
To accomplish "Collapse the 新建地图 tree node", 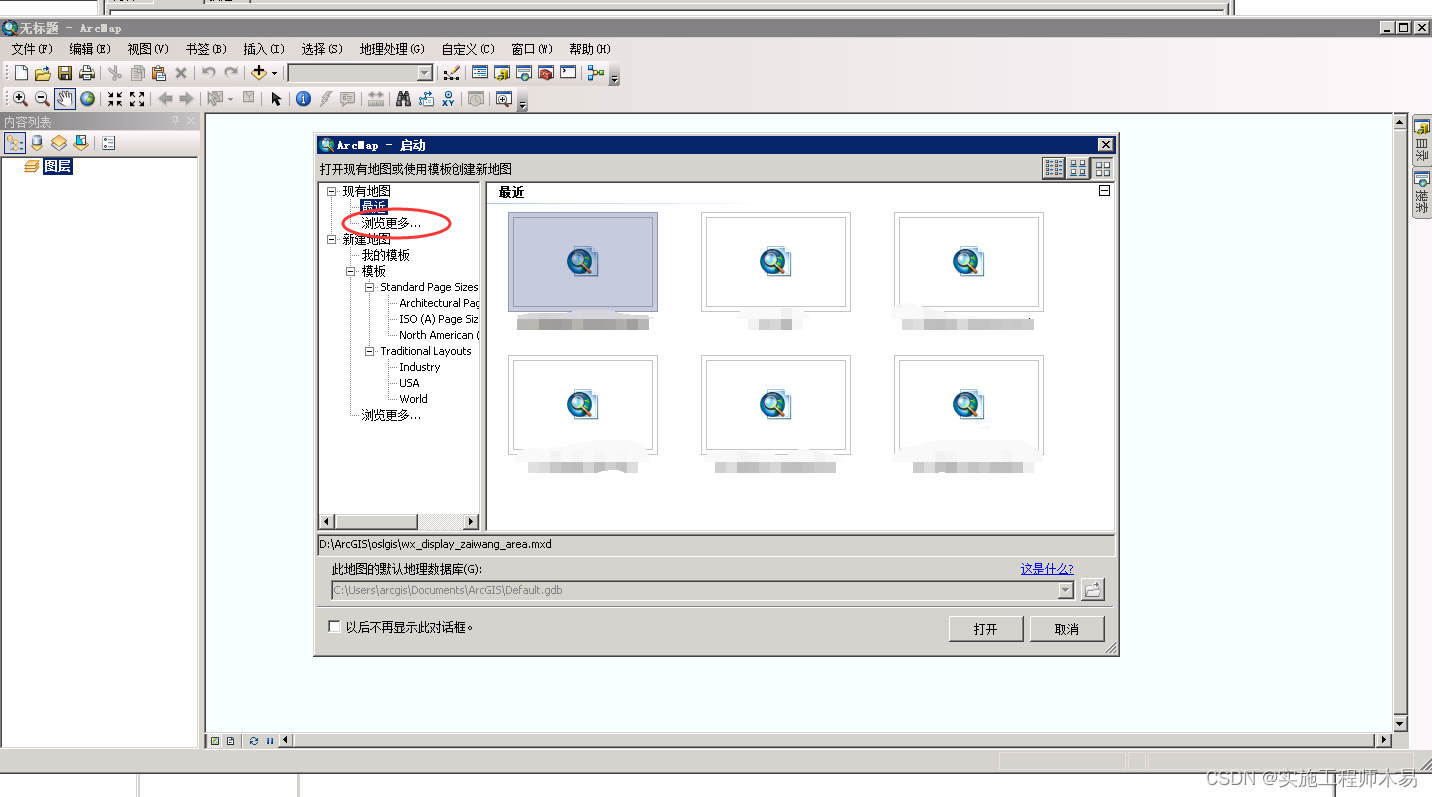I will [333, 239].
